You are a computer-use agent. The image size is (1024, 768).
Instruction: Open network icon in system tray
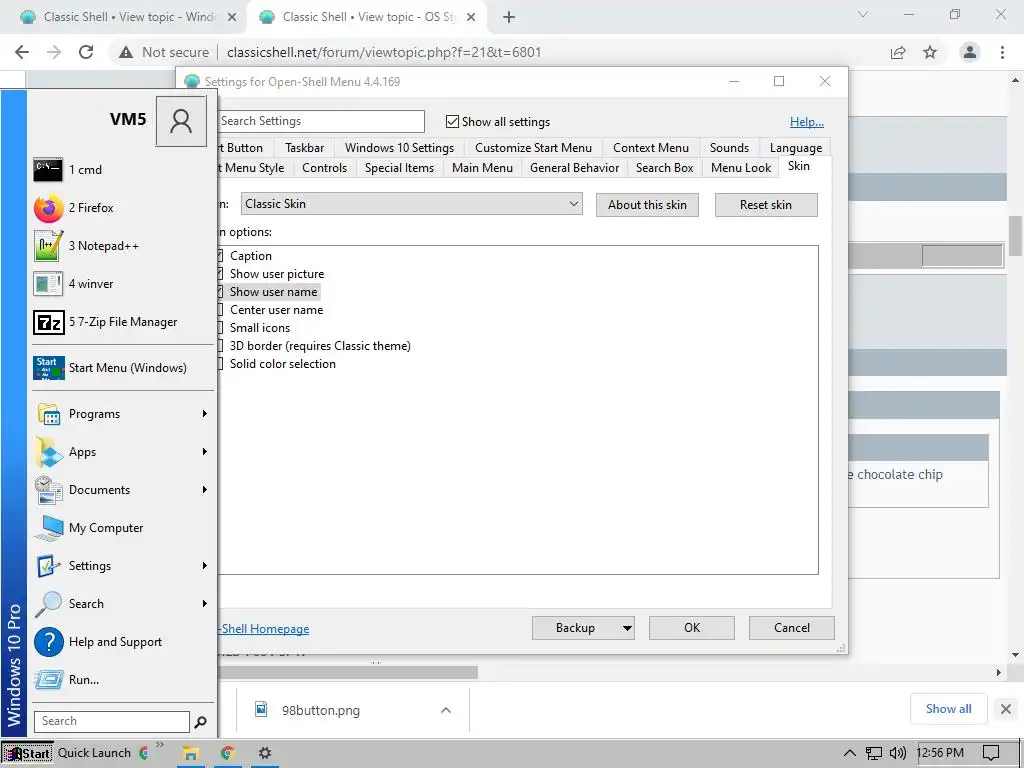[x=873, y=753]
